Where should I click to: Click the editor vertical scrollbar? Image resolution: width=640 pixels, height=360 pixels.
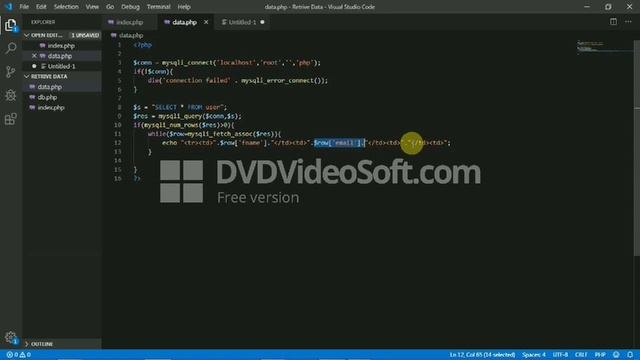[637, 147]
